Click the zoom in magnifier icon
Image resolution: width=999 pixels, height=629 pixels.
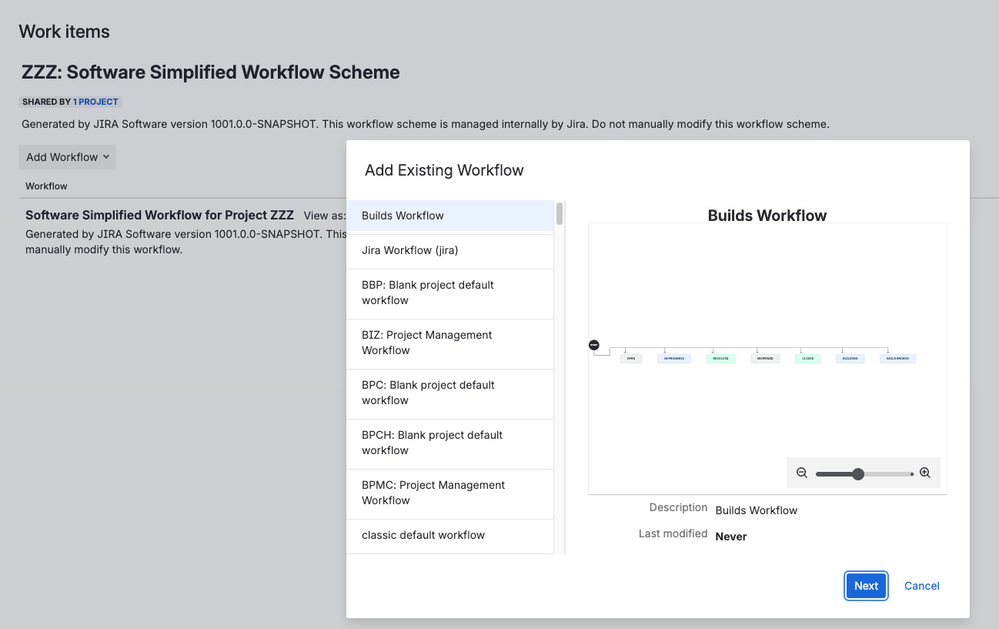coord(925,473)
